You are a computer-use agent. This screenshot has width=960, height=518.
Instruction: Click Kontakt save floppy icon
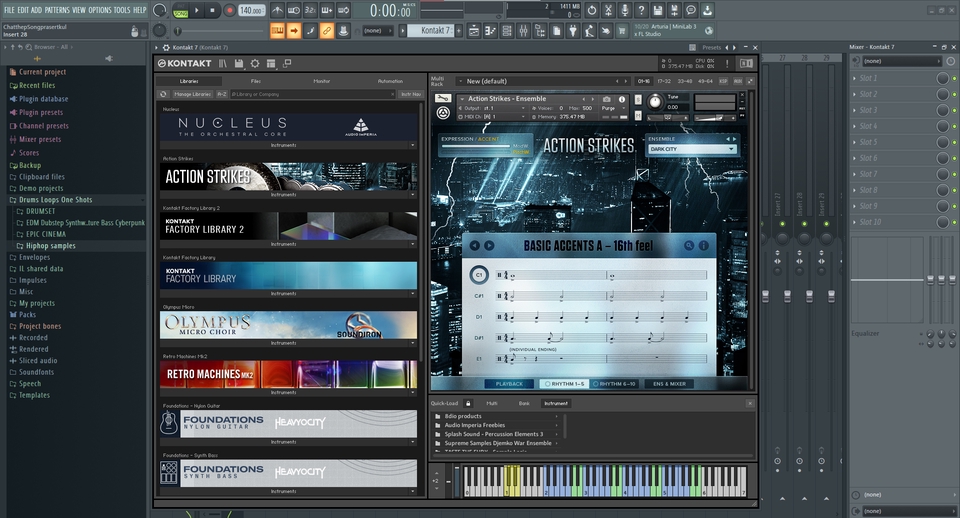click(x=239, y=63)
